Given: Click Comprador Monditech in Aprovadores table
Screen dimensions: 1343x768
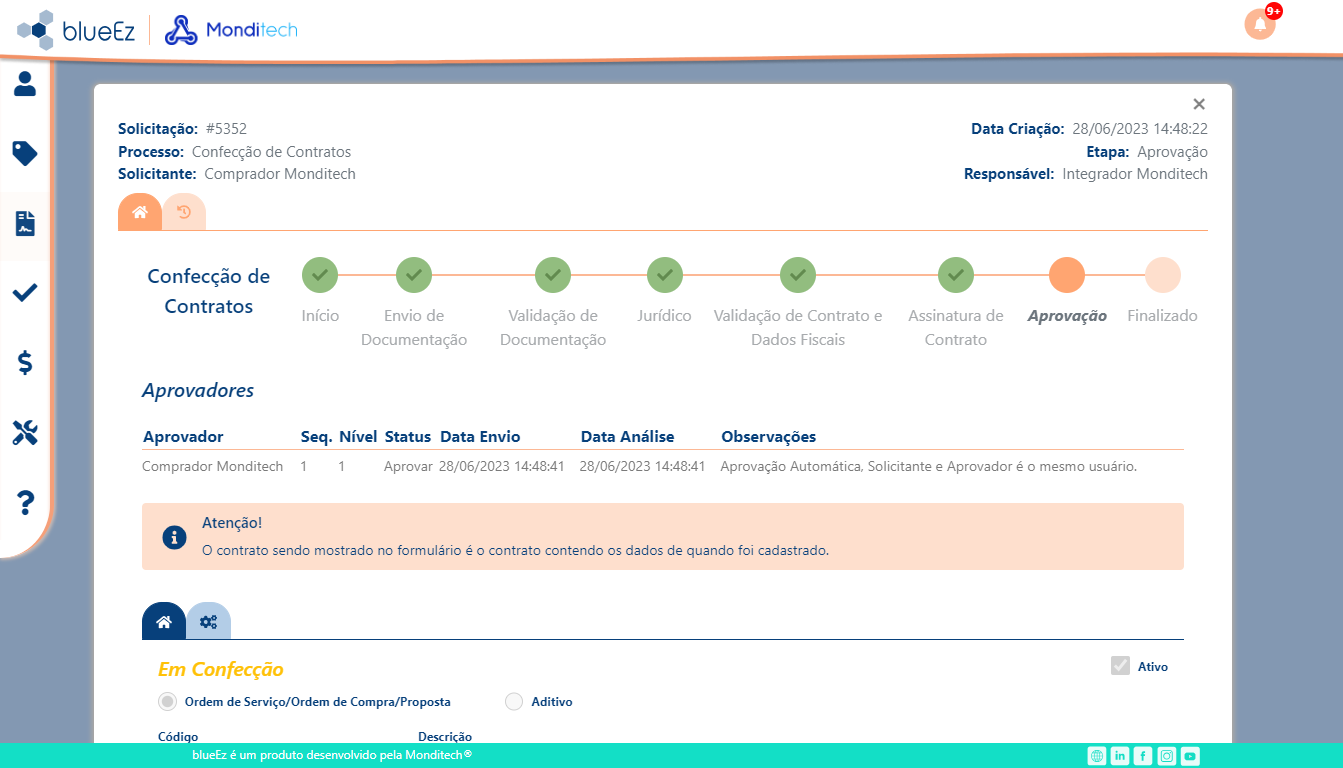Looking at the screenshot, I should click(x=212, y=467).
